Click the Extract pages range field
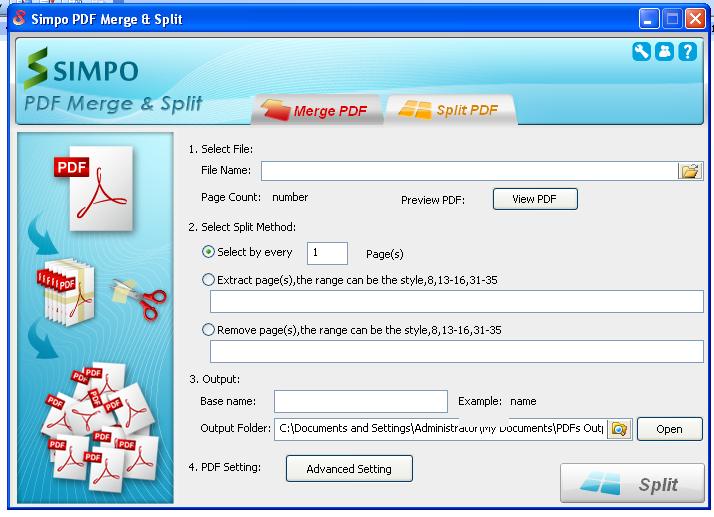Image resolution: width=714 pixels, height=517 pixels. pos(457,302)
